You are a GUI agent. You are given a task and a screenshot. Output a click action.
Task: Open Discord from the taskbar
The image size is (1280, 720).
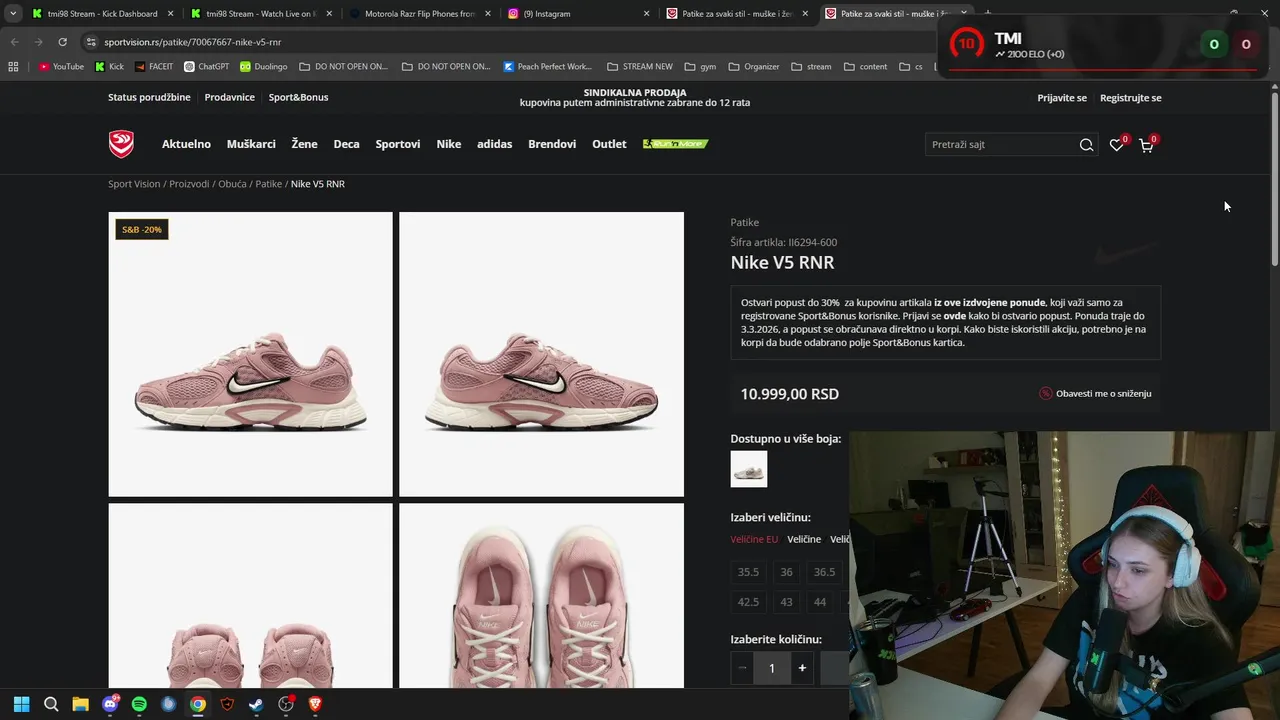coord(110,704)
